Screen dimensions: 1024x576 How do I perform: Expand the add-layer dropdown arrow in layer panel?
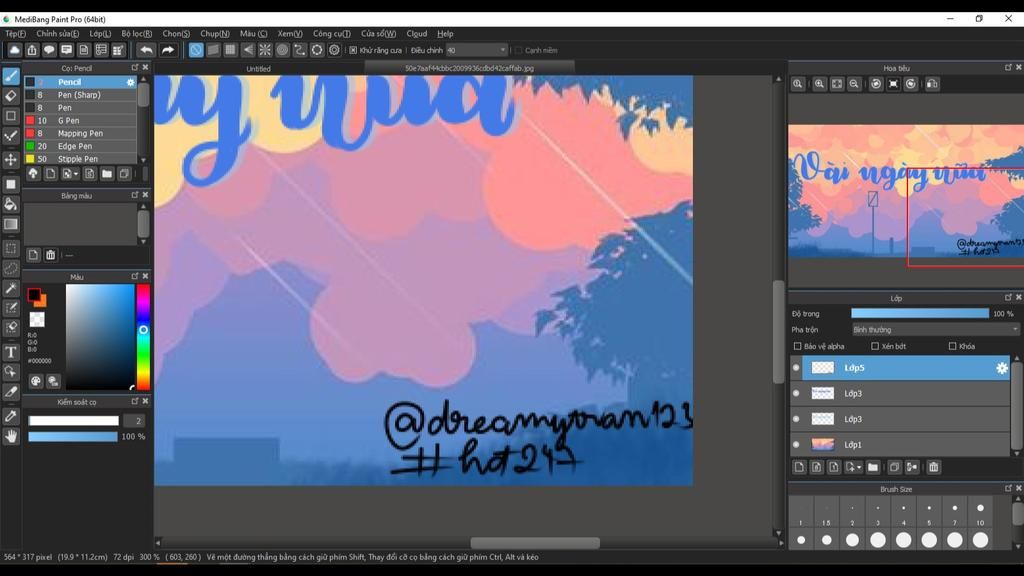click(x=859, y=468)
